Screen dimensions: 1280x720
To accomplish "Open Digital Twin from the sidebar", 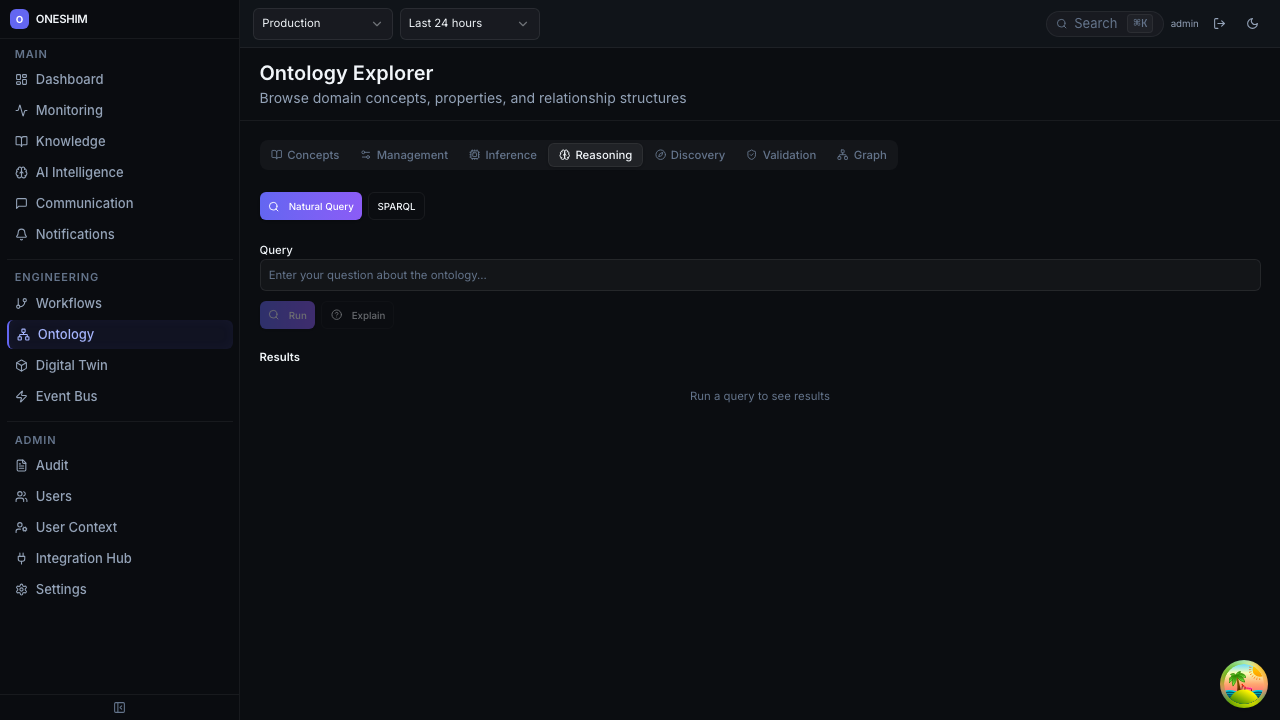I will 71,365.
